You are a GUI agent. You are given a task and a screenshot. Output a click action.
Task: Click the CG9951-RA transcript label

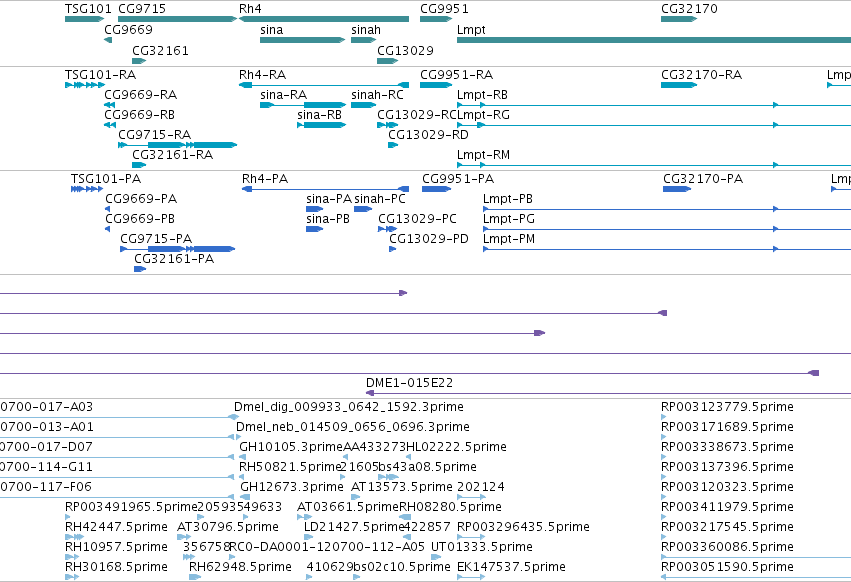pyautogui.click(x=456, y=75)
